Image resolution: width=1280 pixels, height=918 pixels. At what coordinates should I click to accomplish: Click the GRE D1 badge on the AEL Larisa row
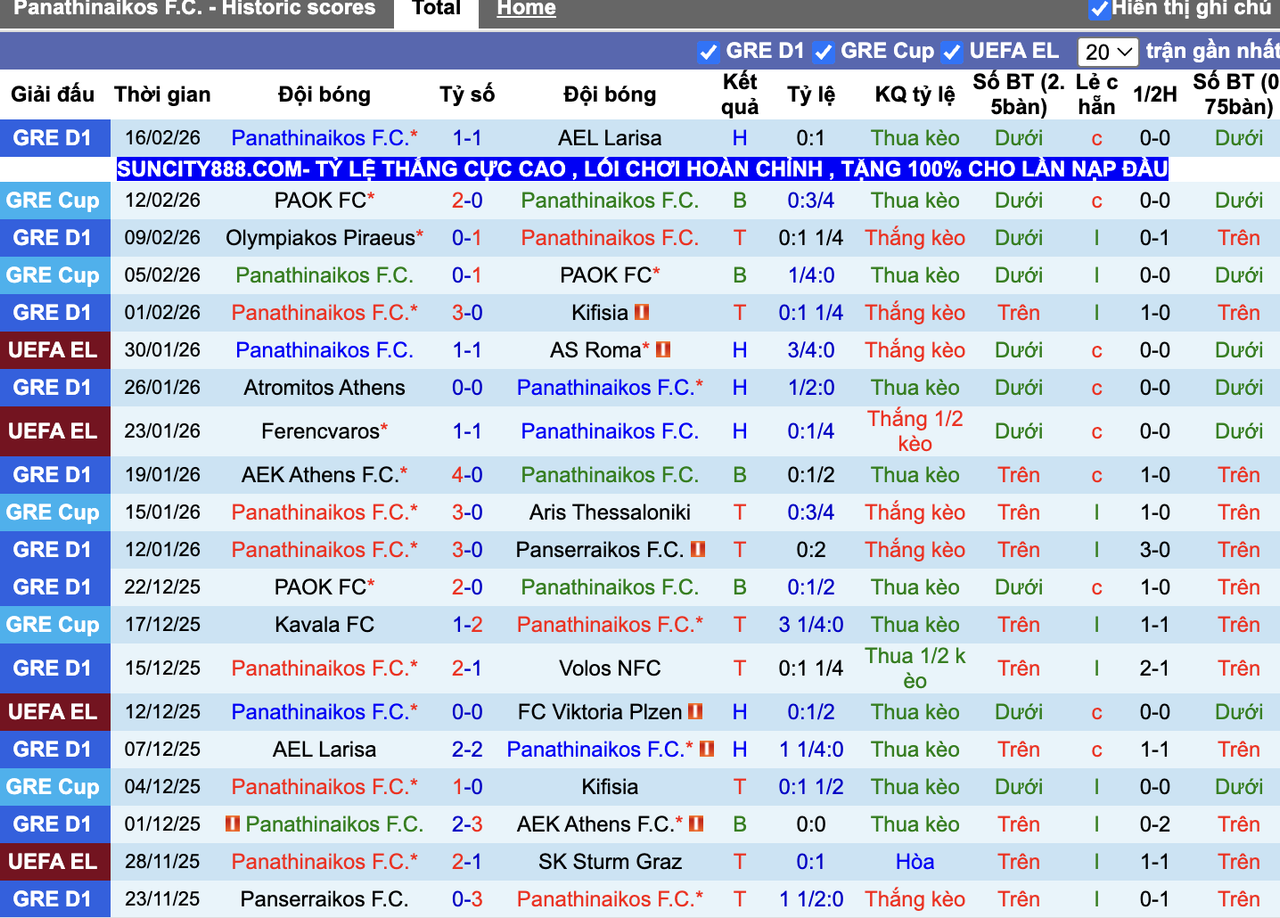(x=56, y=138)
